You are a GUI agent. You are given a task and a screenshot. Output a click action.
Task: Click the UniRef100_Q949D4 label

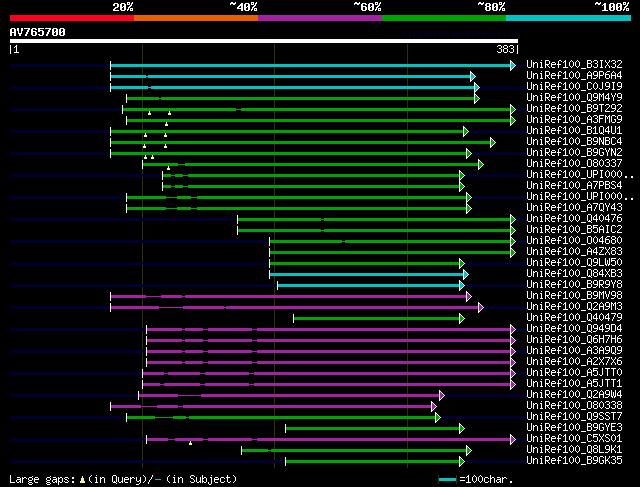point(574,329)
